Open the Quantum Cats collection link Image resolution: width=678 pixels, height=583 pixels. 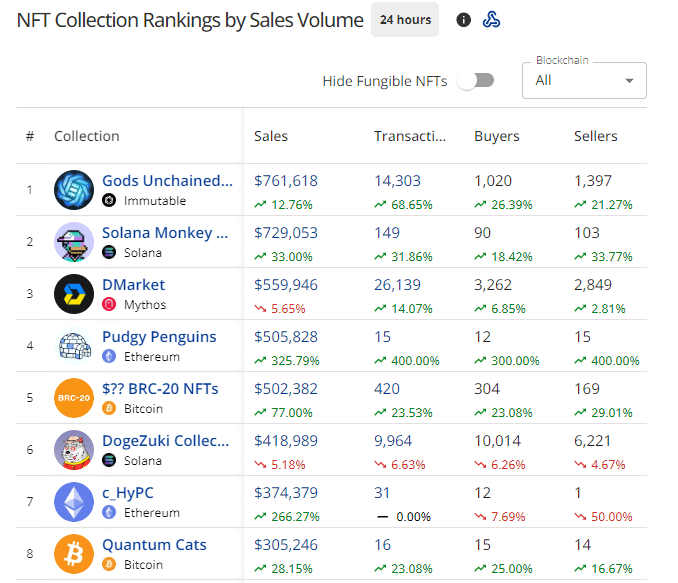(154, 545)
